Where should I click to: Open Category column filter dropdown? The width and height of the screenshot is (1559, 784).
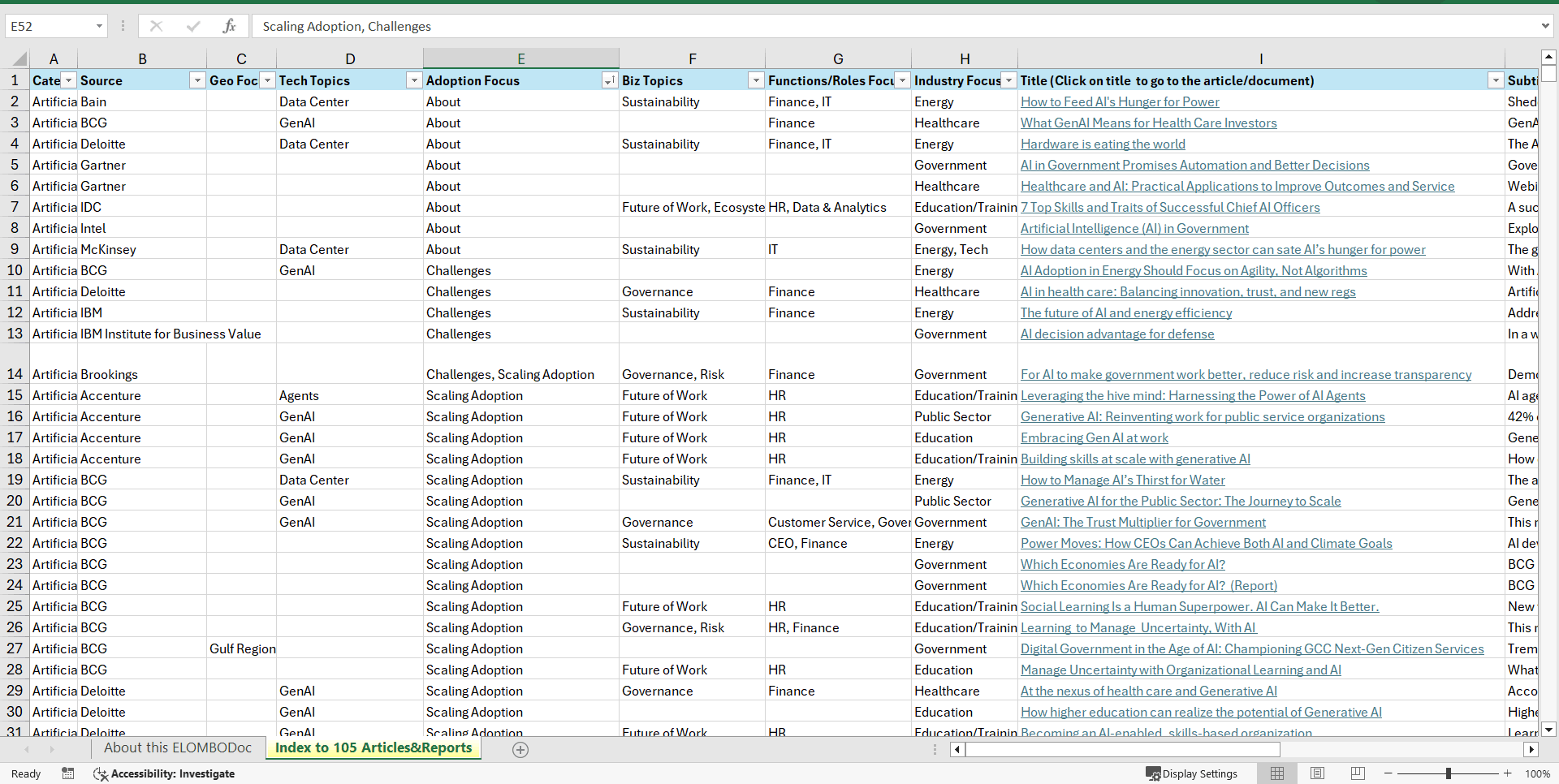[69, 80]
